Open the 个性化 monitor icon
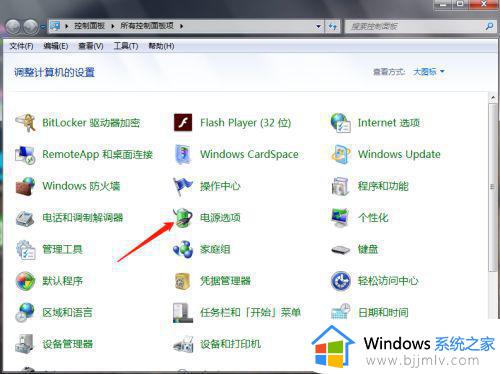 click(340, 218)
